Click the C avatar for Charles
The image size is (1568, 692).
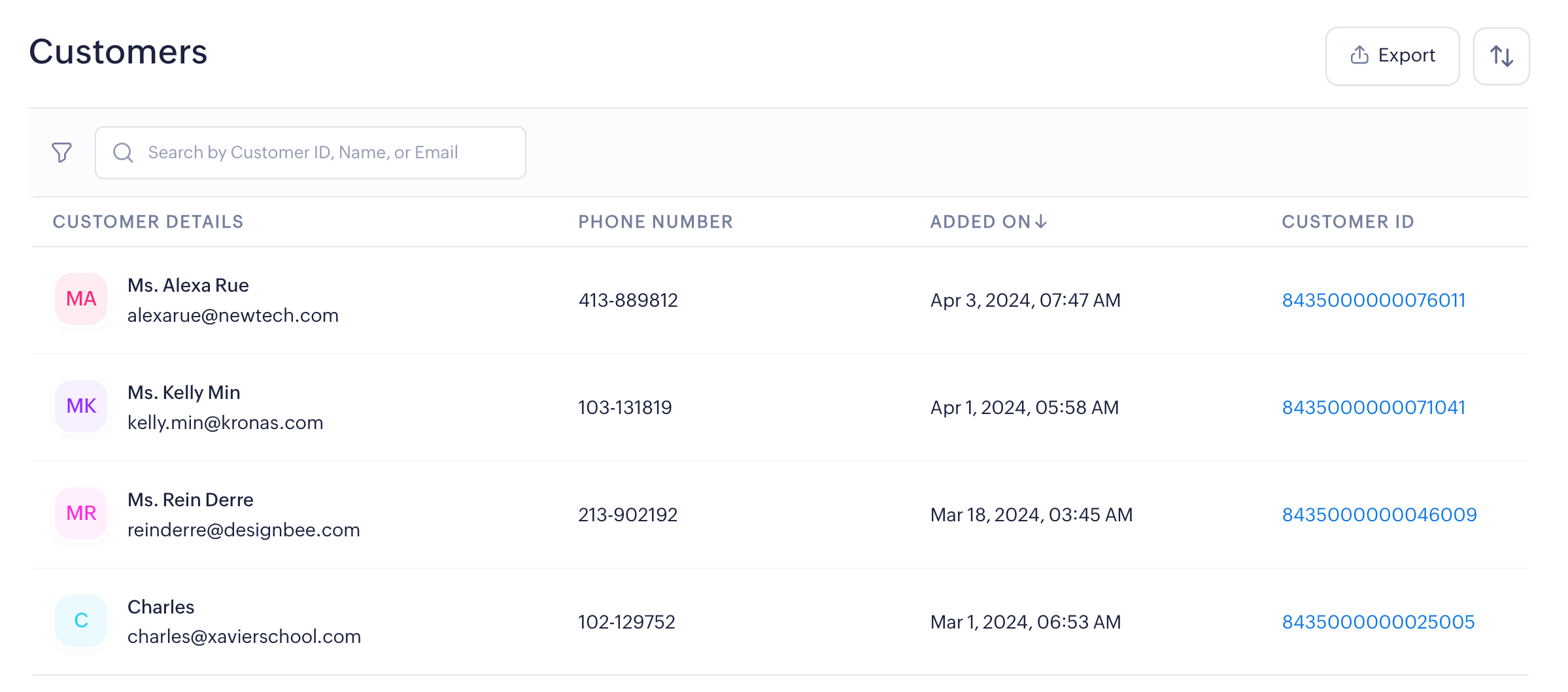(x=81, y=621)
